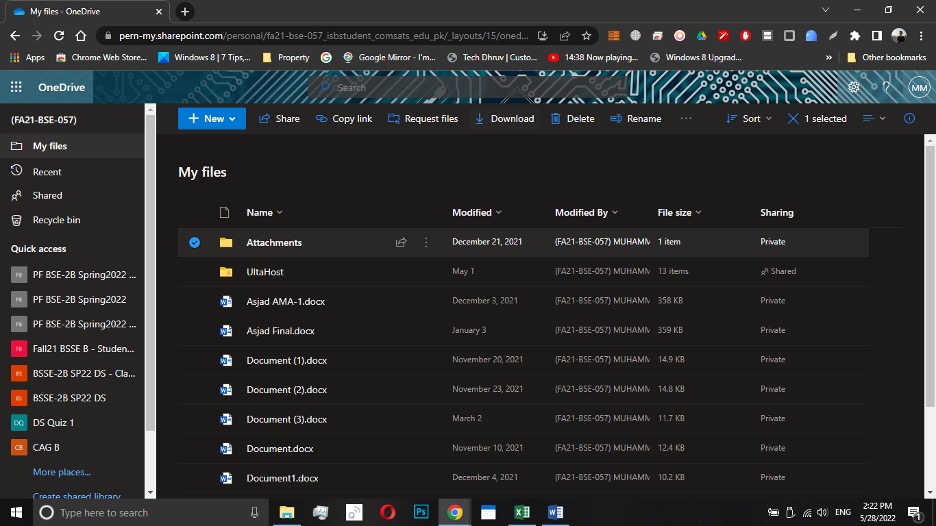The width and height of the screenshot is (936, 526).
Task: Open Chrome tab search arrow
Action: pyautogui.click(x=826, y=10)
